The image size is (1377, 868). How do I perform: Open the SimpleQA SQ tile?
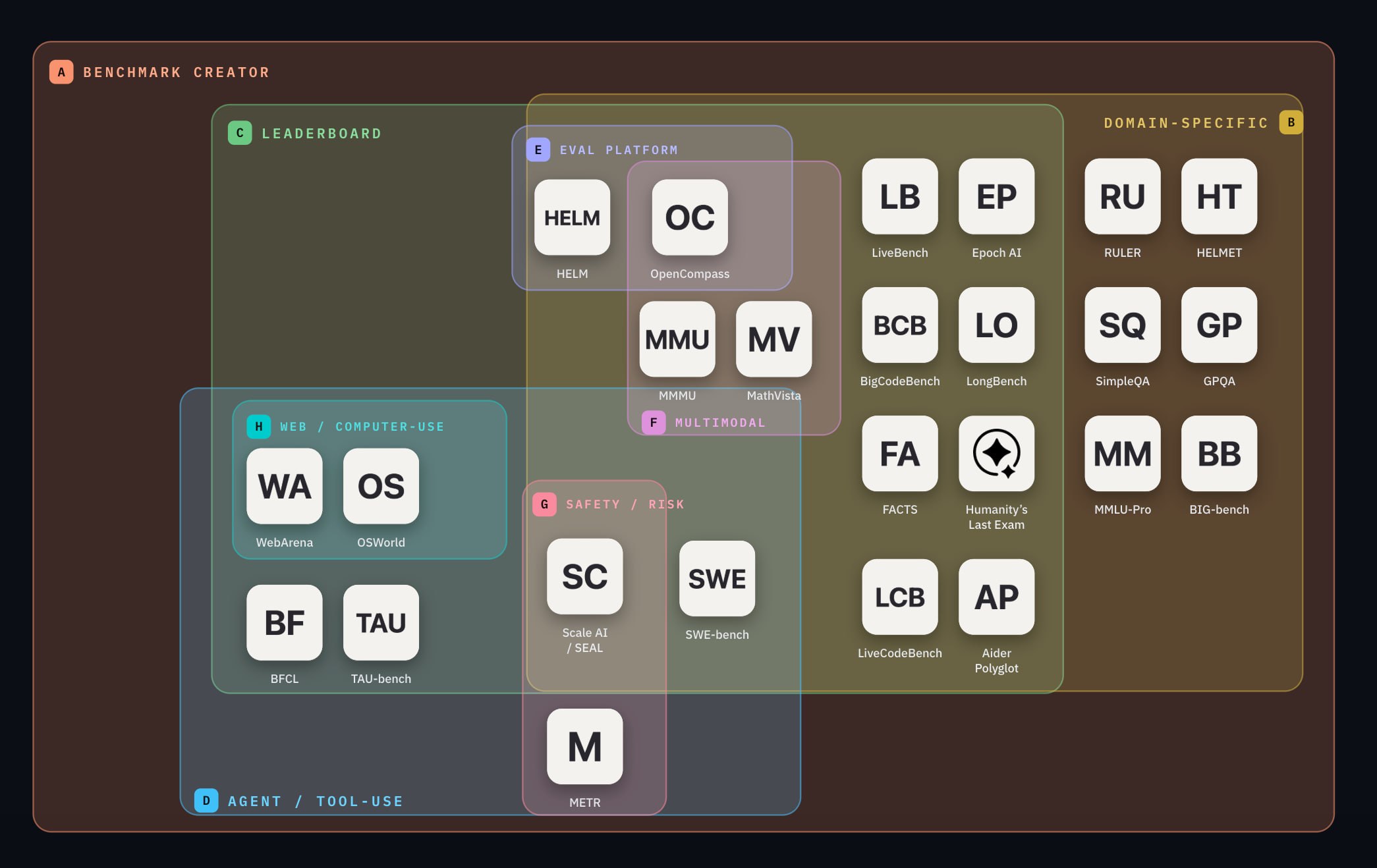(x=1123, y=325)
